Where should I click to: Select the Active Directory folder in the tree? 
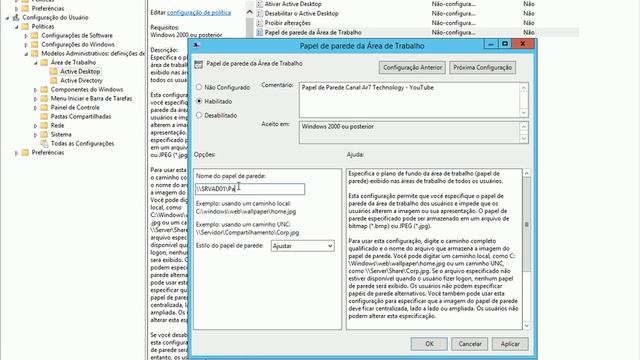tap(81, 80)
